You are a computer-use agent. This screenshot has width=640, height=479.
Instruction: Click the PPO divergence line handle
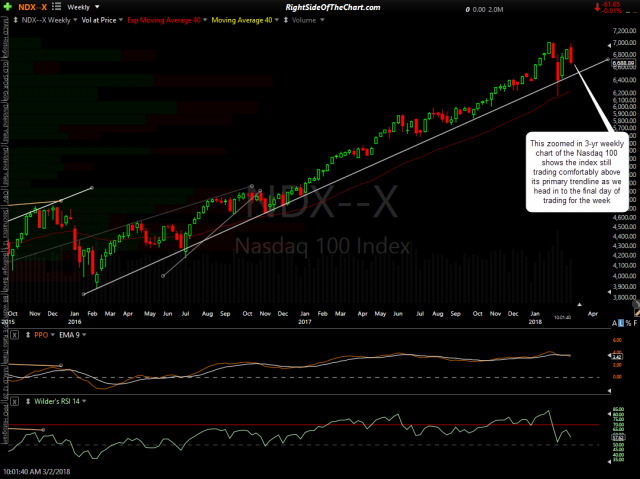[61, 365]
